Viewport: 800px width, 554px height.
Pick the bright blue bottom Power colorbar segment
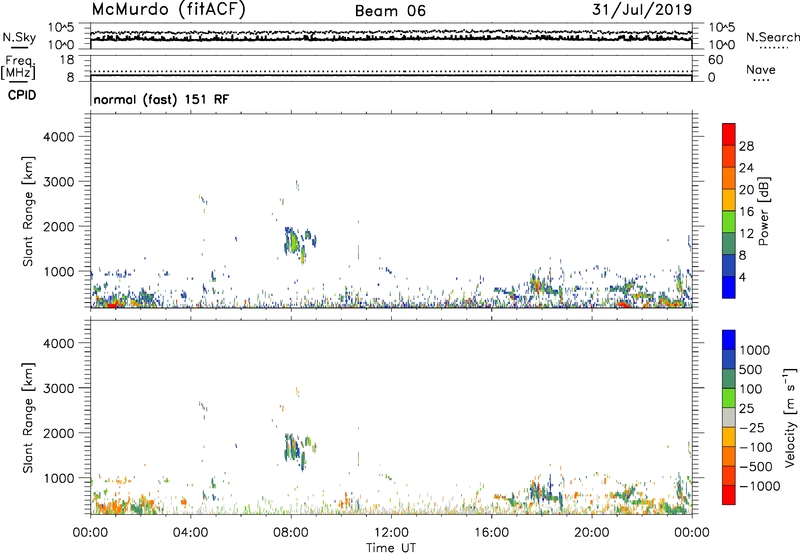pos(729,287)
